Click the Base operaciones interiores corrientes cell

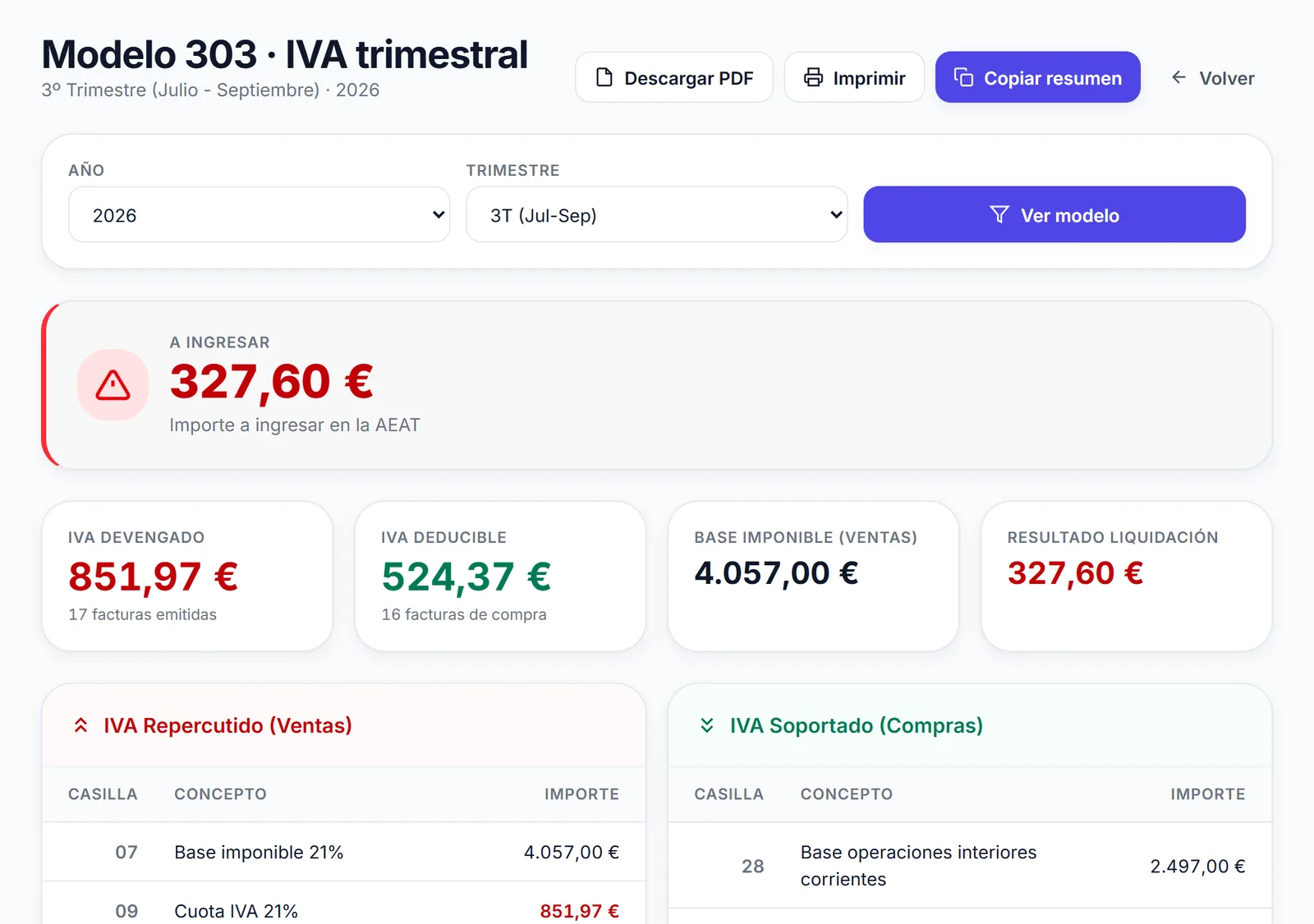coord(919,866)
